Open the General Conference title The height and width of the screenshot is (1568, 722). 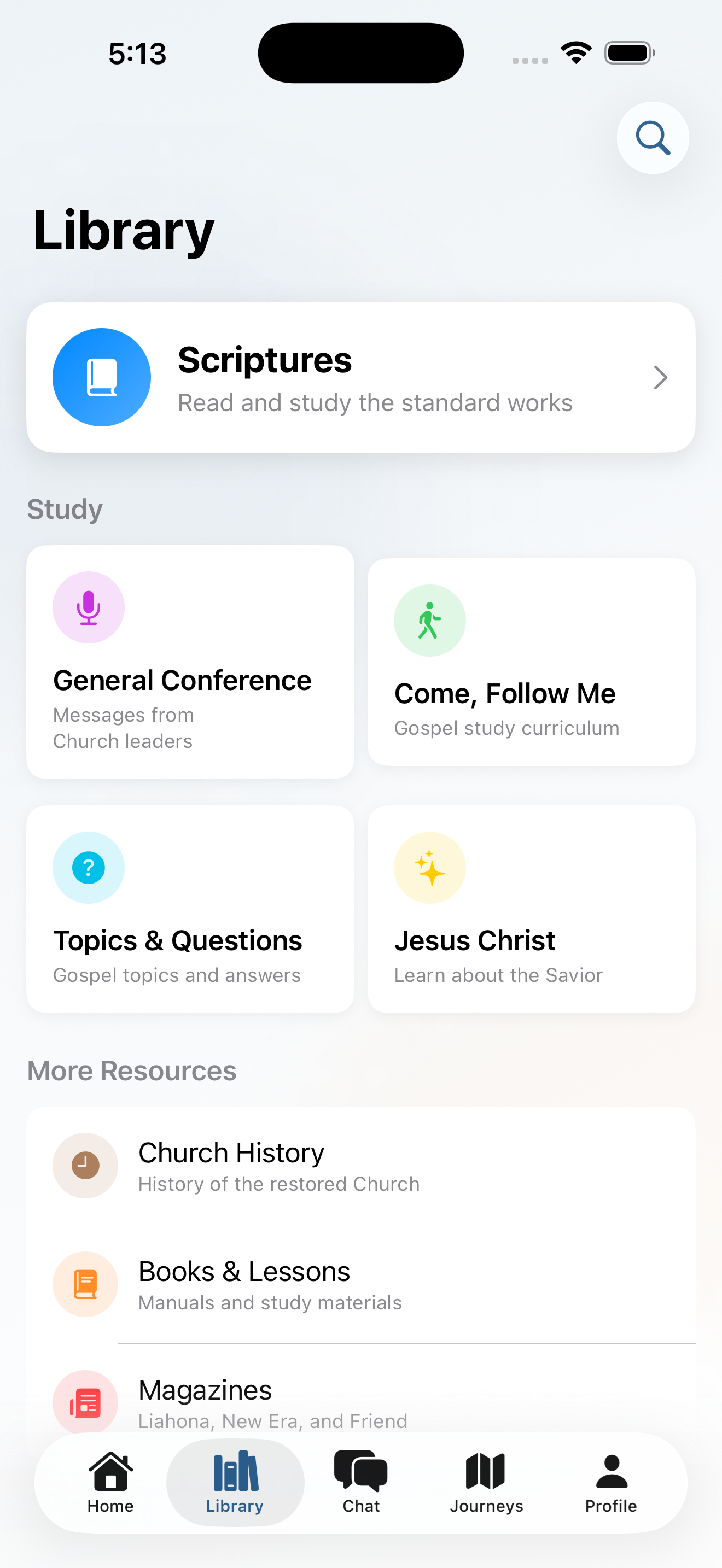[x=182, y=681]
